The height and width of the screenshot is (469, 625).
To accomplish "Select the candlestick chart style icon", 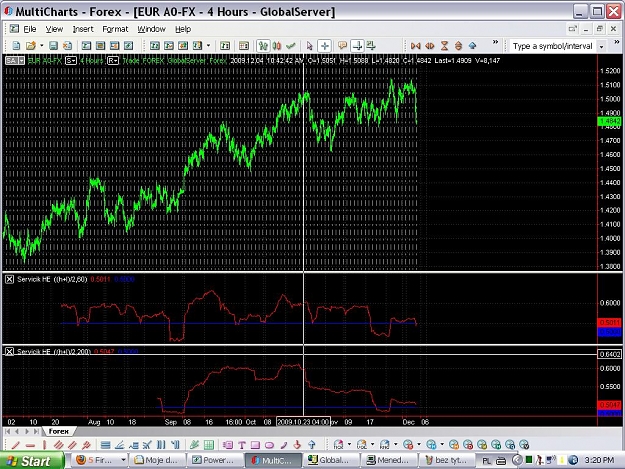I will coord(277,46).
